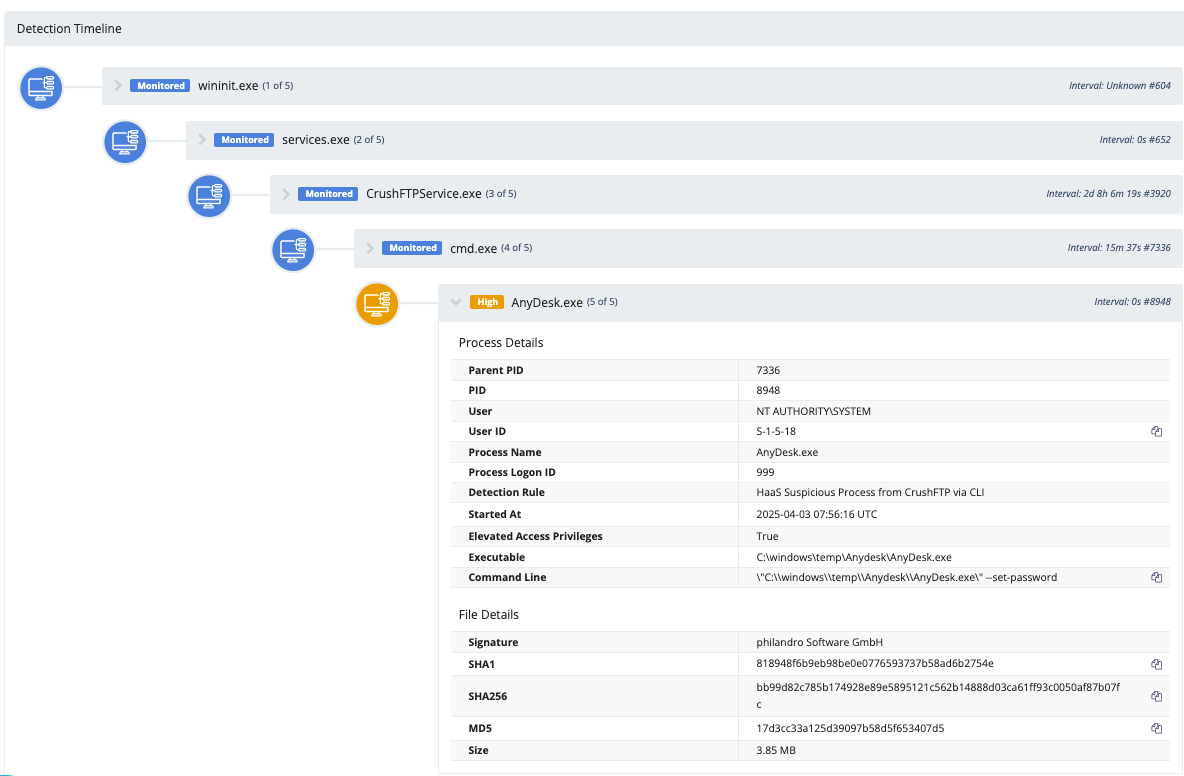Click the wininit.exe process node icon
Viewport: 1184px width, 776px height.
(x=41, y=88)
